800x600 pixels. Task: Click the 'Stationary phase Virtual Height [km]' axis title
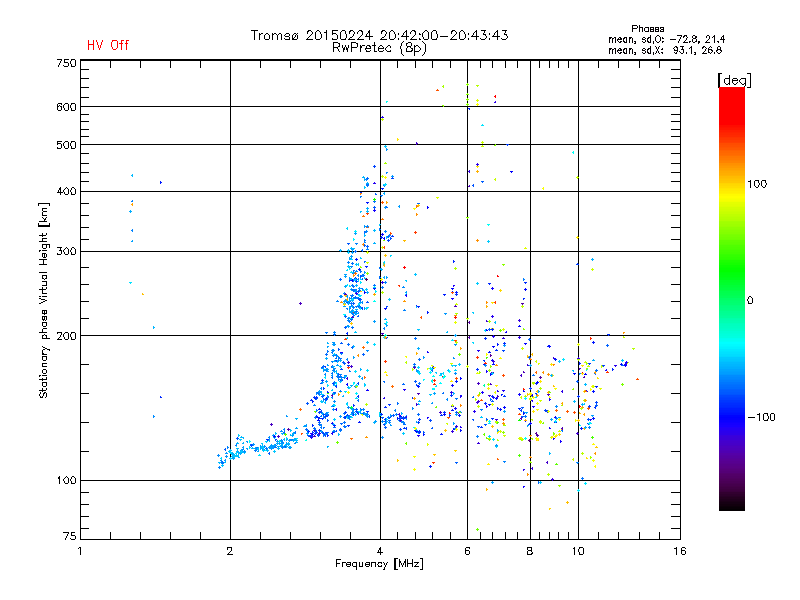44,300
